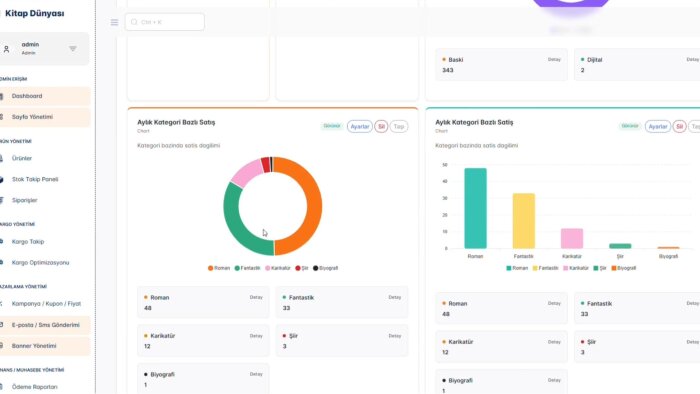700x394 pixels.
Task: Click Ayarlar on the donut chart card
Action: click(359, 127)
